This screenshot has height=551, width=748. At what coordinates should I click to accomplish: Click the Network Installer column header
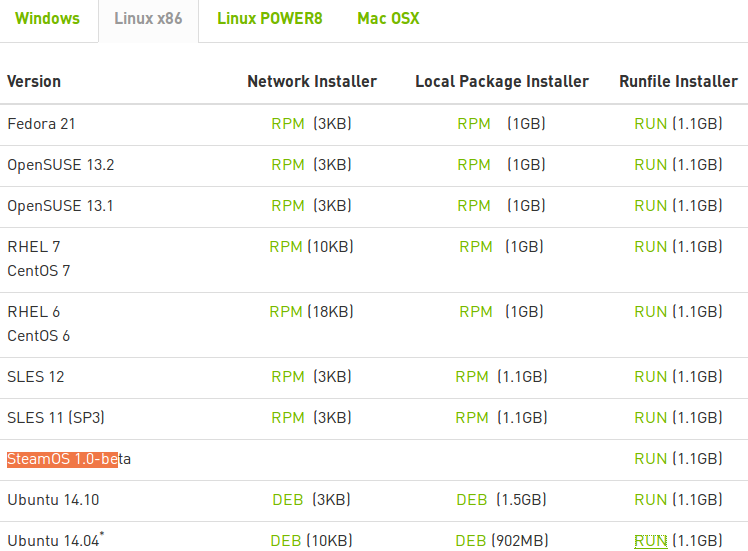[312, 82]
